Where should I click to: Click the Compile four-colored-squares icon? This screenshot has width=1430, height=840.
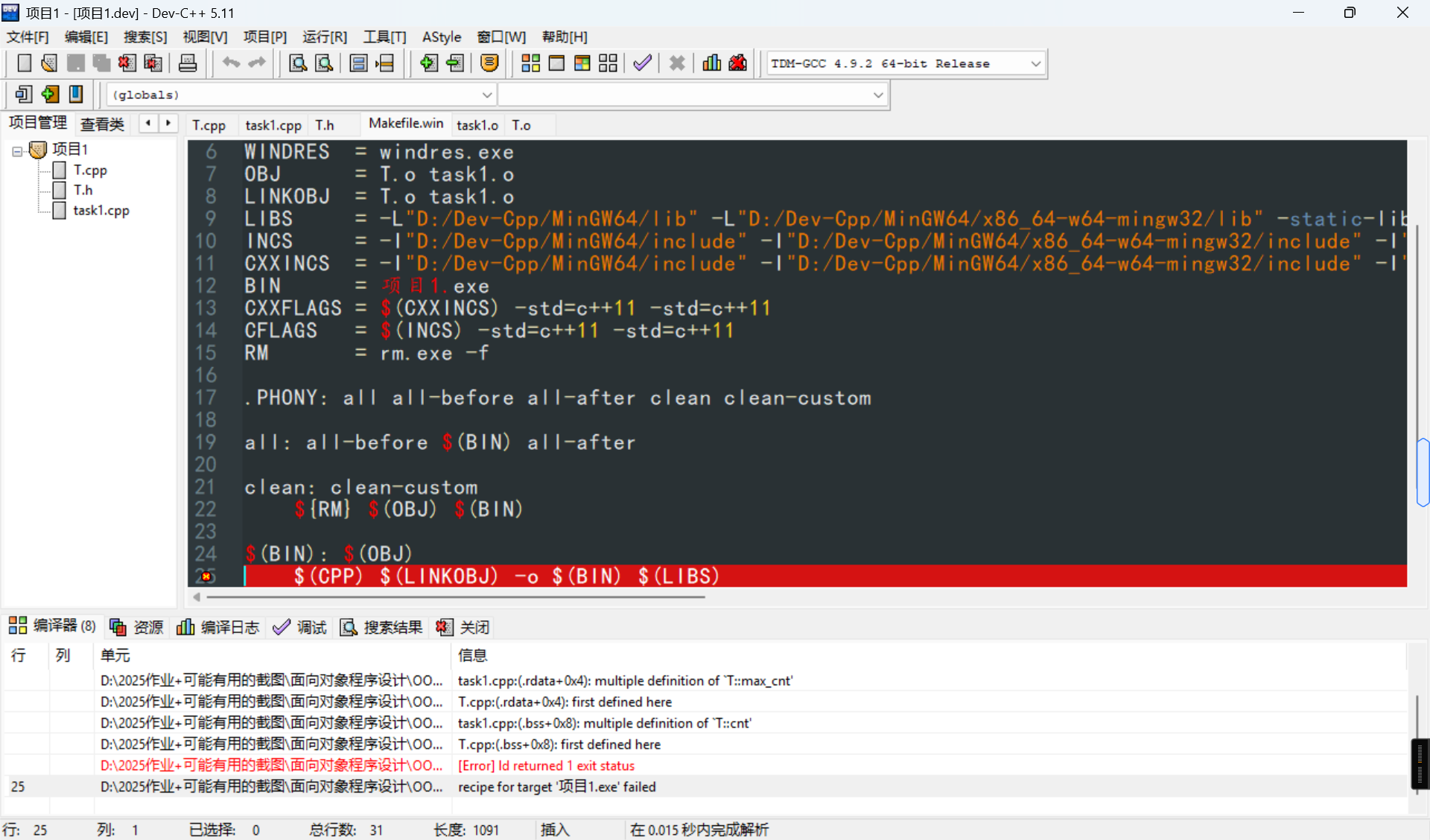point(530,63)
